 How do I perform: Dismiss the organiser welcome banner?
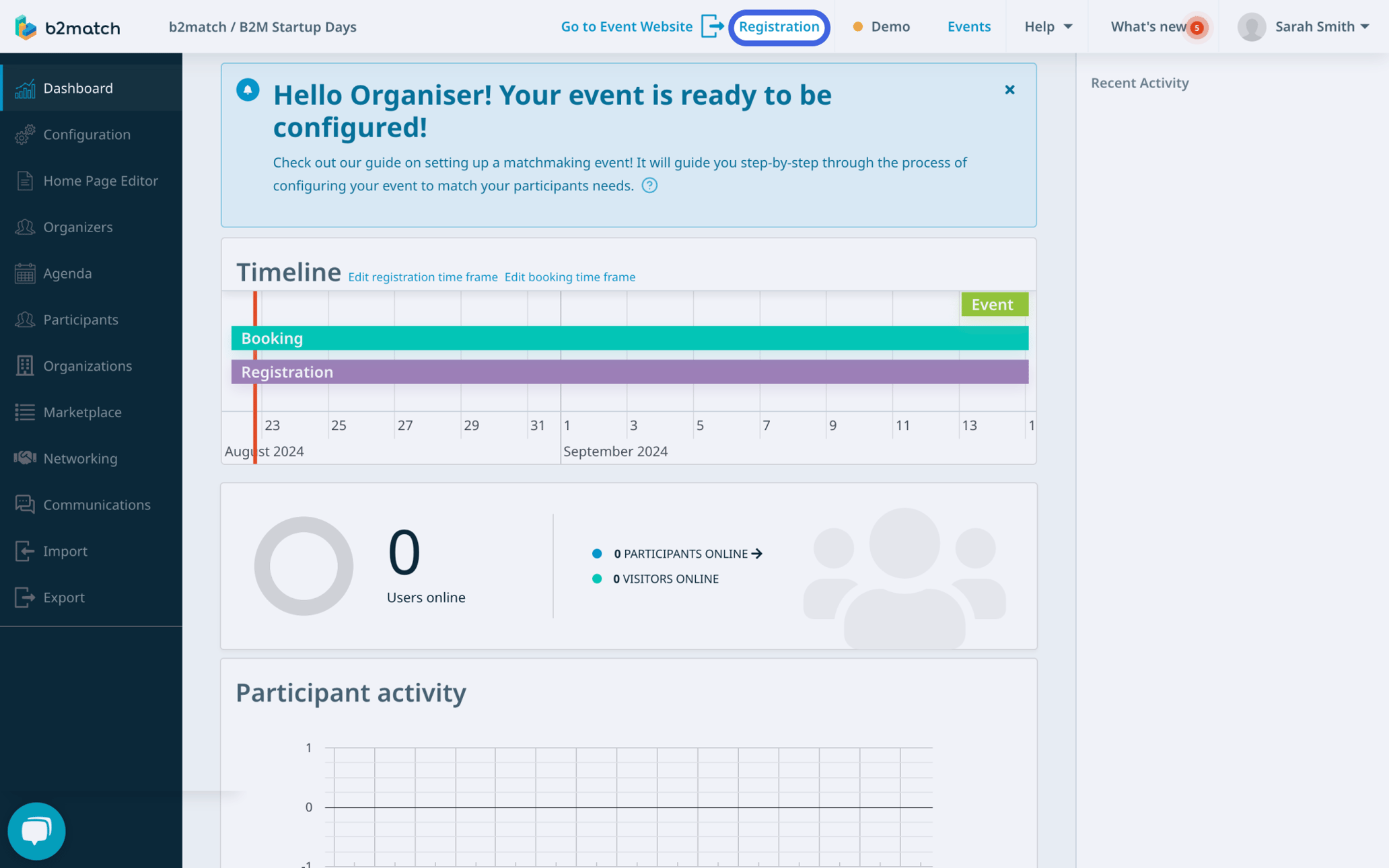tap(1009, 89)
